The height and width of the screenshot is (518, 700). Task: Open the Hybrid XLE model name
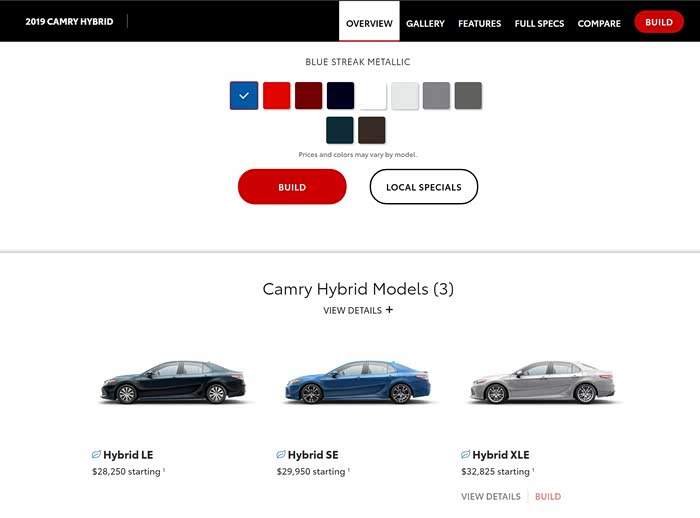501,455
